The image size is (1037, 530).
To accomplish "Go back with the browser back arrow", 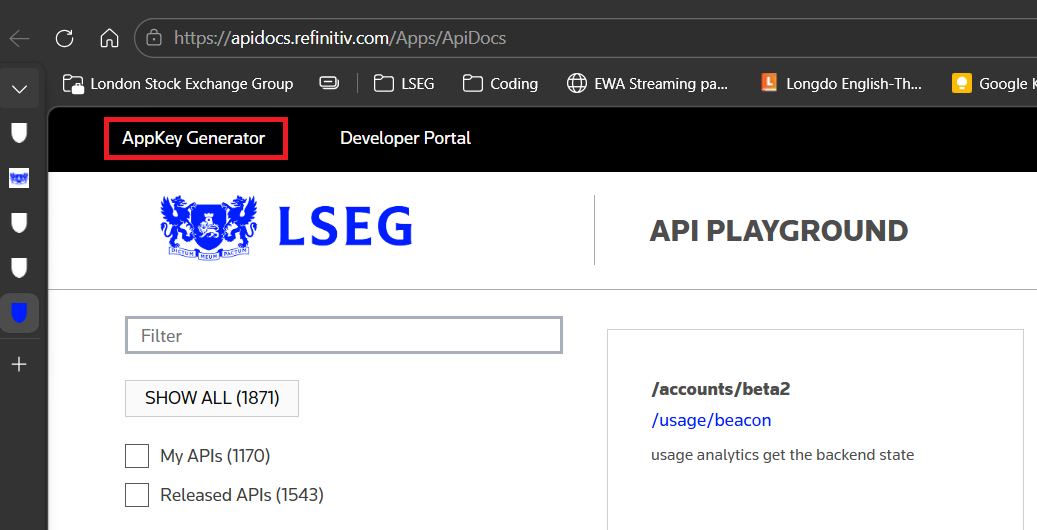I will 19,38.
